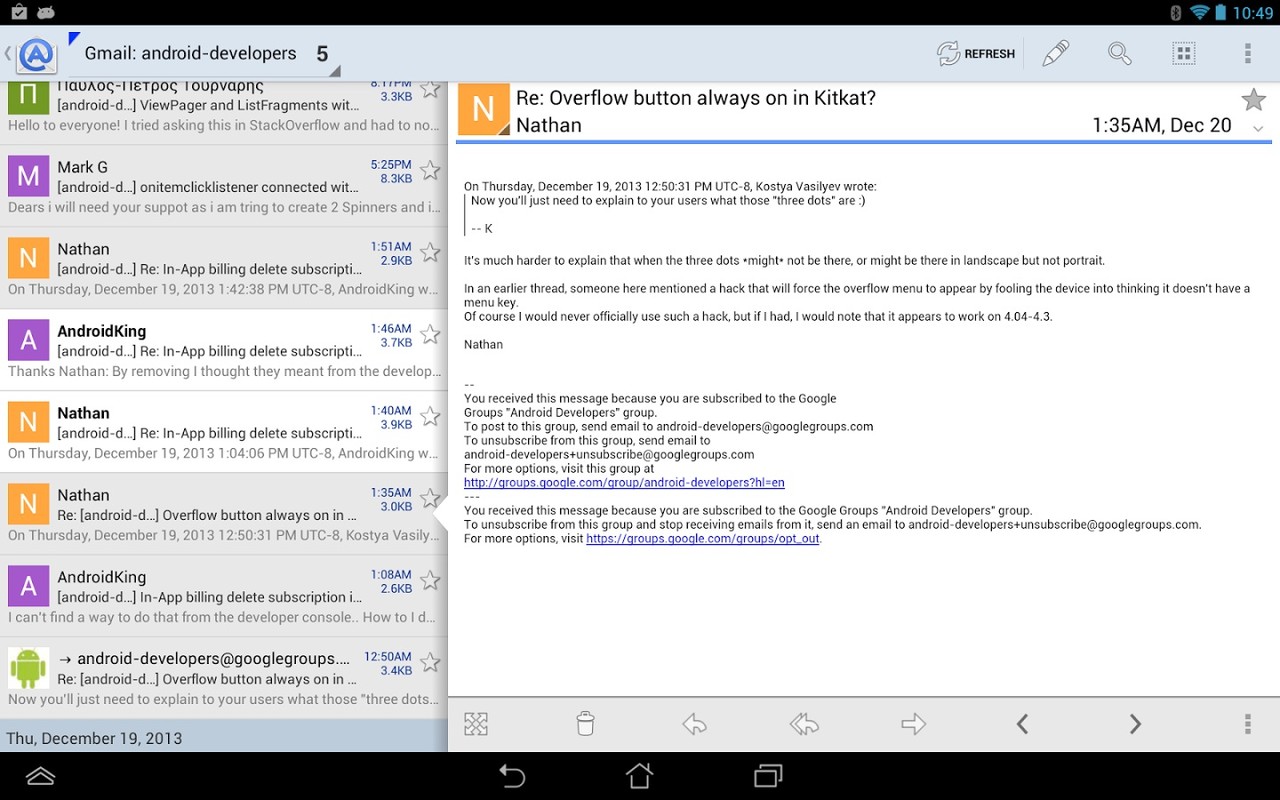This screenshot has width=1280, height=800.
Task: Open the clock showing 10:49
Action: (1253, 12)
